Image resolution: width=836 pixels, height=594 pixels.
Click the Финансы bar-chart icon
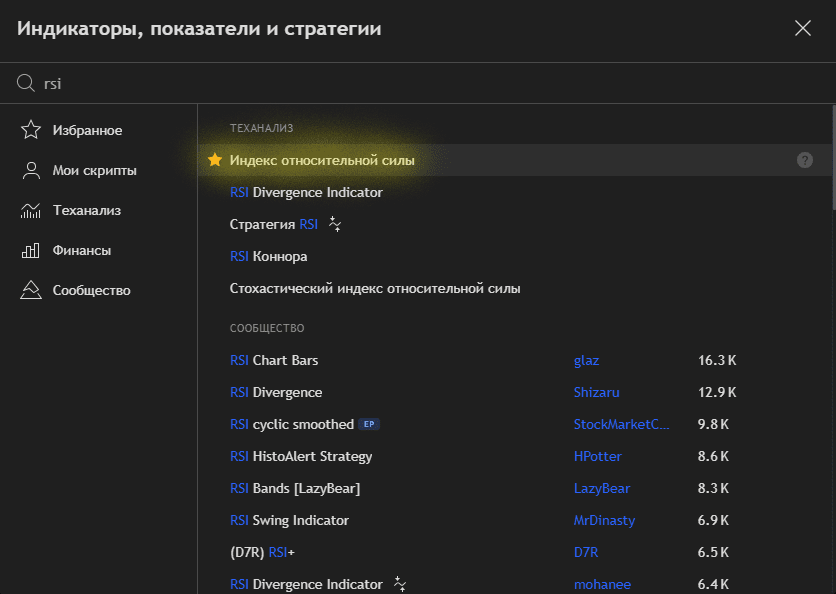coord(31,249)
